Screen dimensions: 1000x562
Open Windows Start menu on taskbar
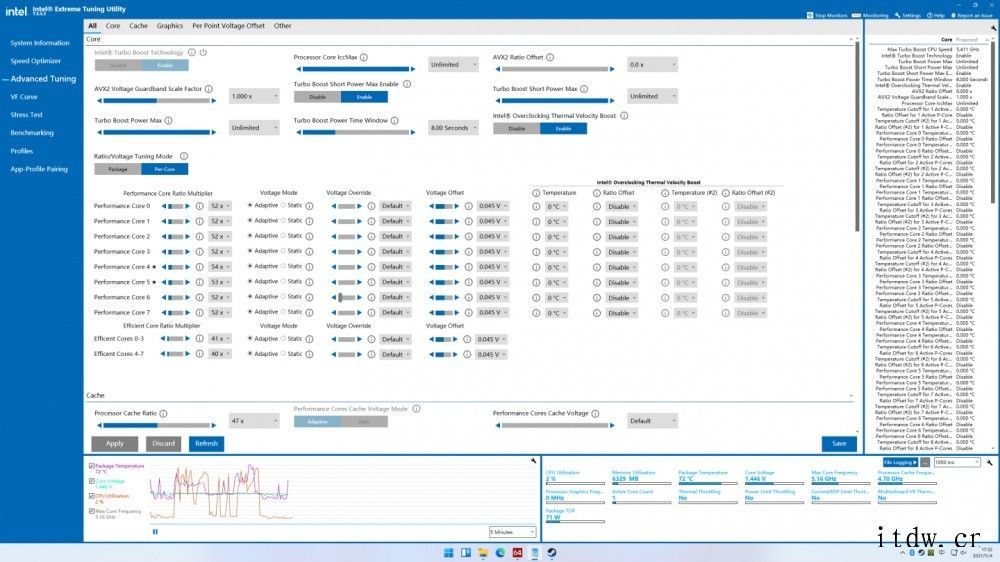click(x=448, y=552)
